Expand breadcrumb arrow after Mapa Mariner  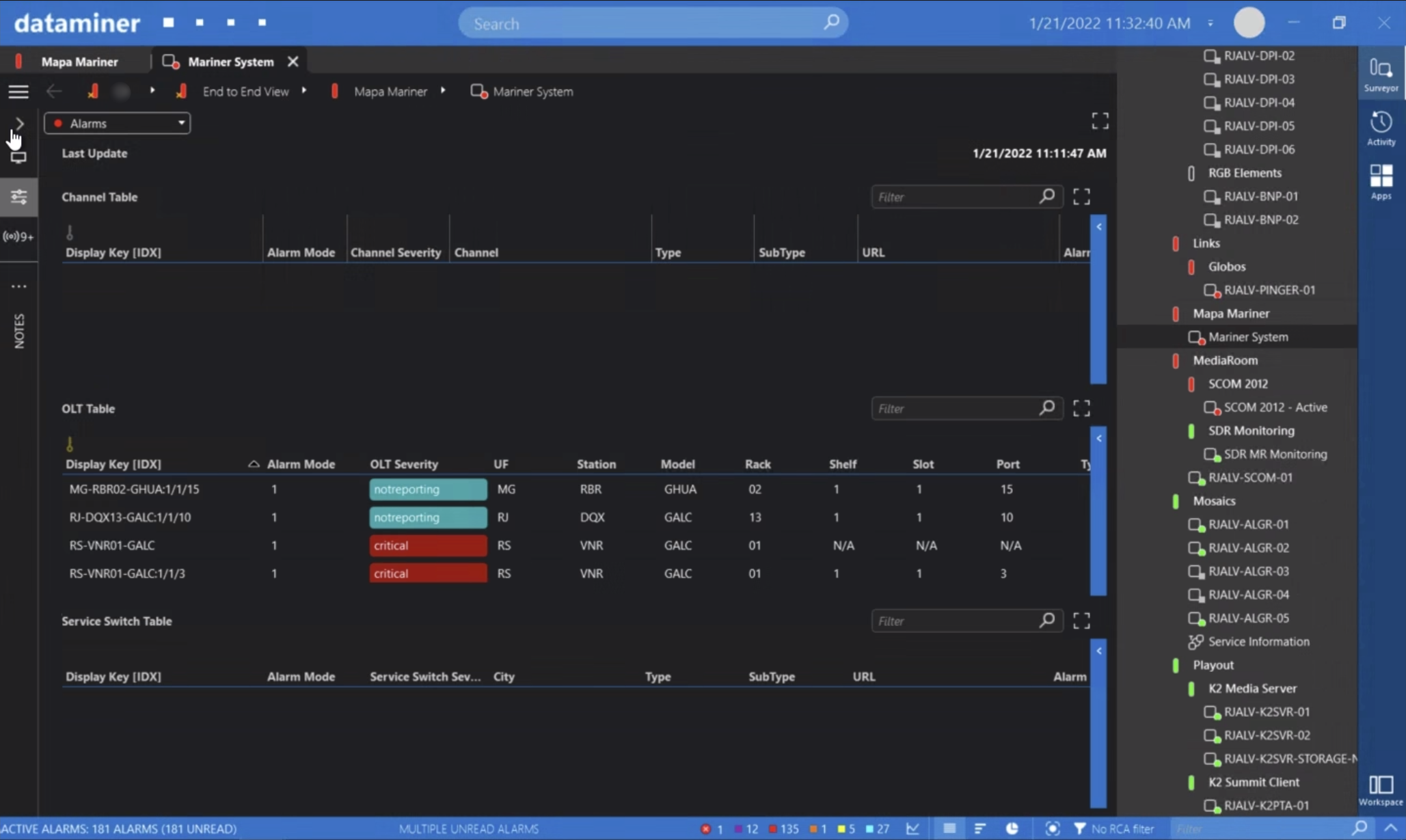443,91
